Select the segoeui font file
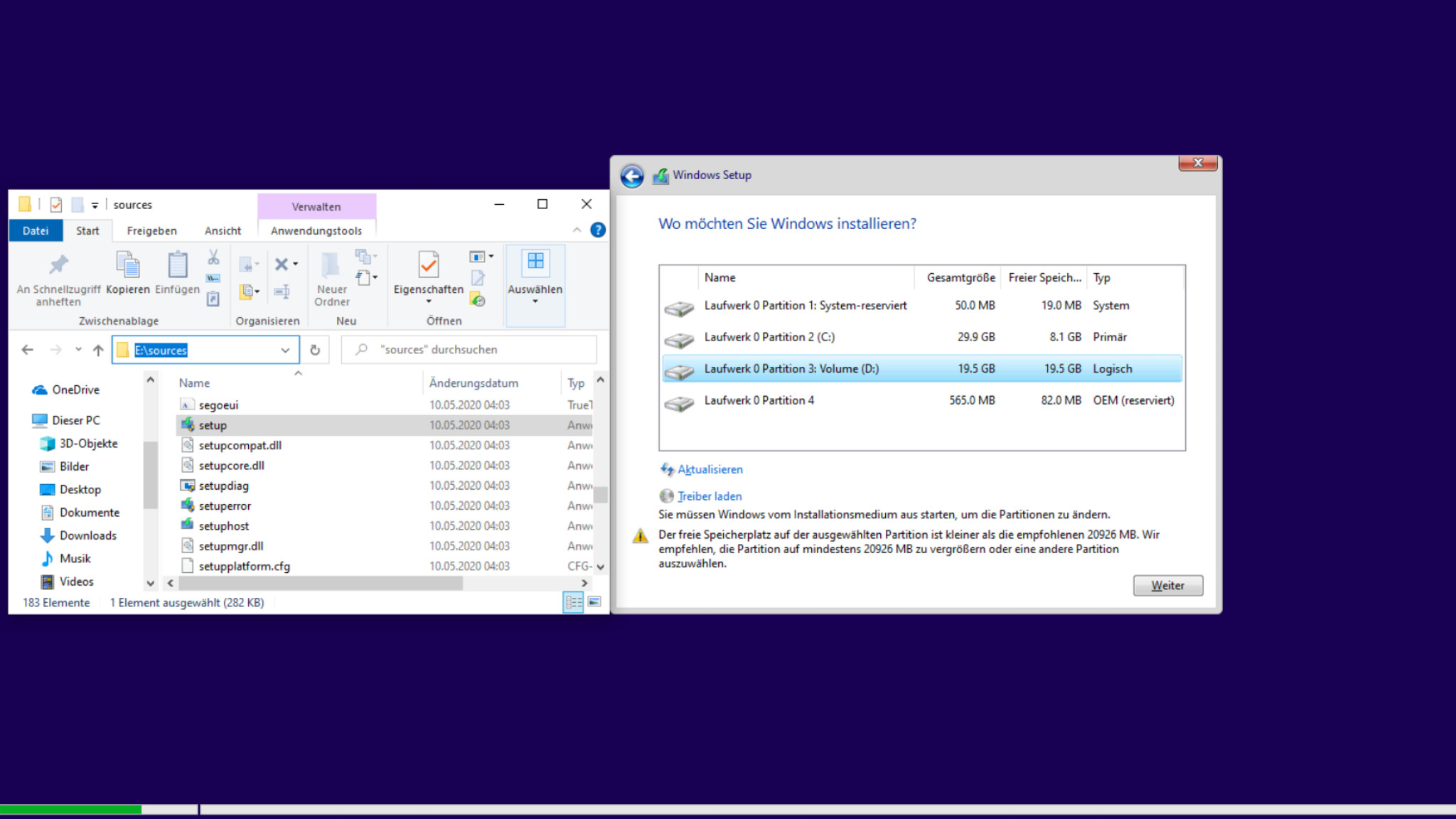This screenshot has width=1456, height=819. (x=384, y=405)
